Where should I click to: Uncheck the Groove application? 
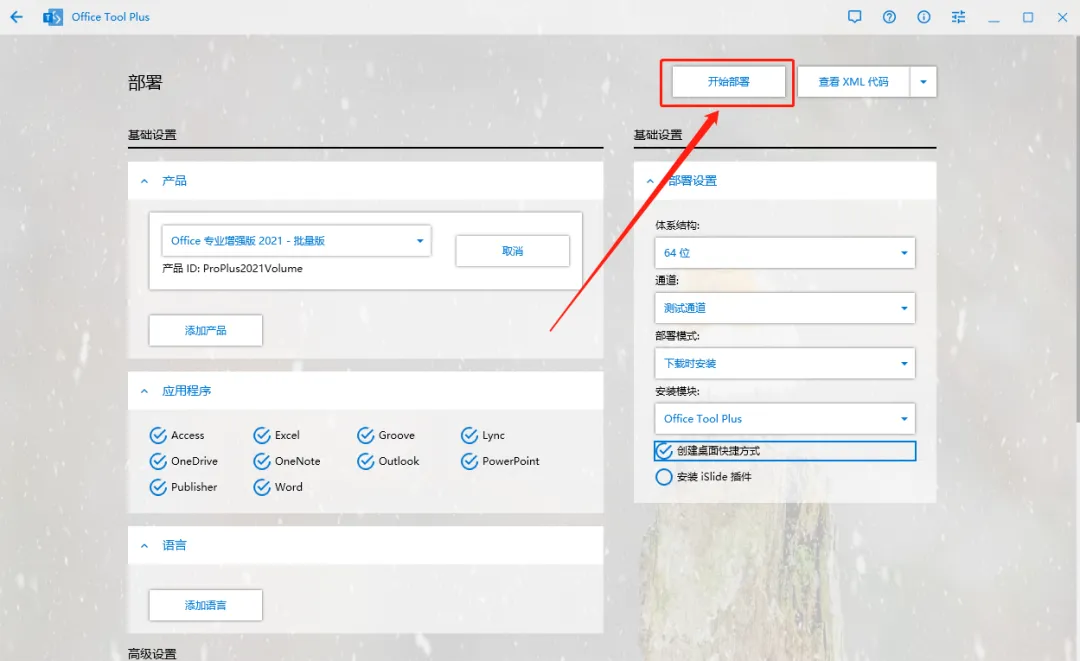pos(366,435)
